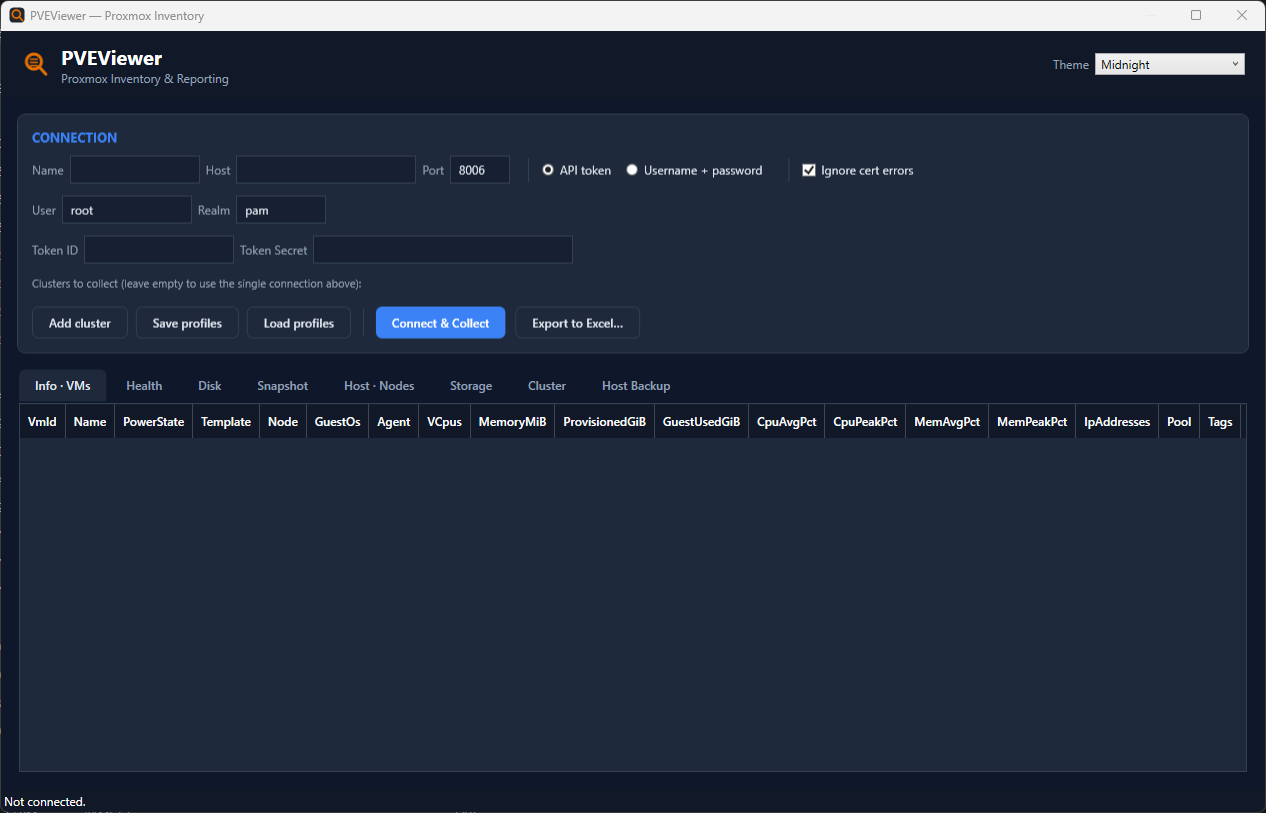Sort by the MemPeakPct column header

click(x=1033, y=422)
